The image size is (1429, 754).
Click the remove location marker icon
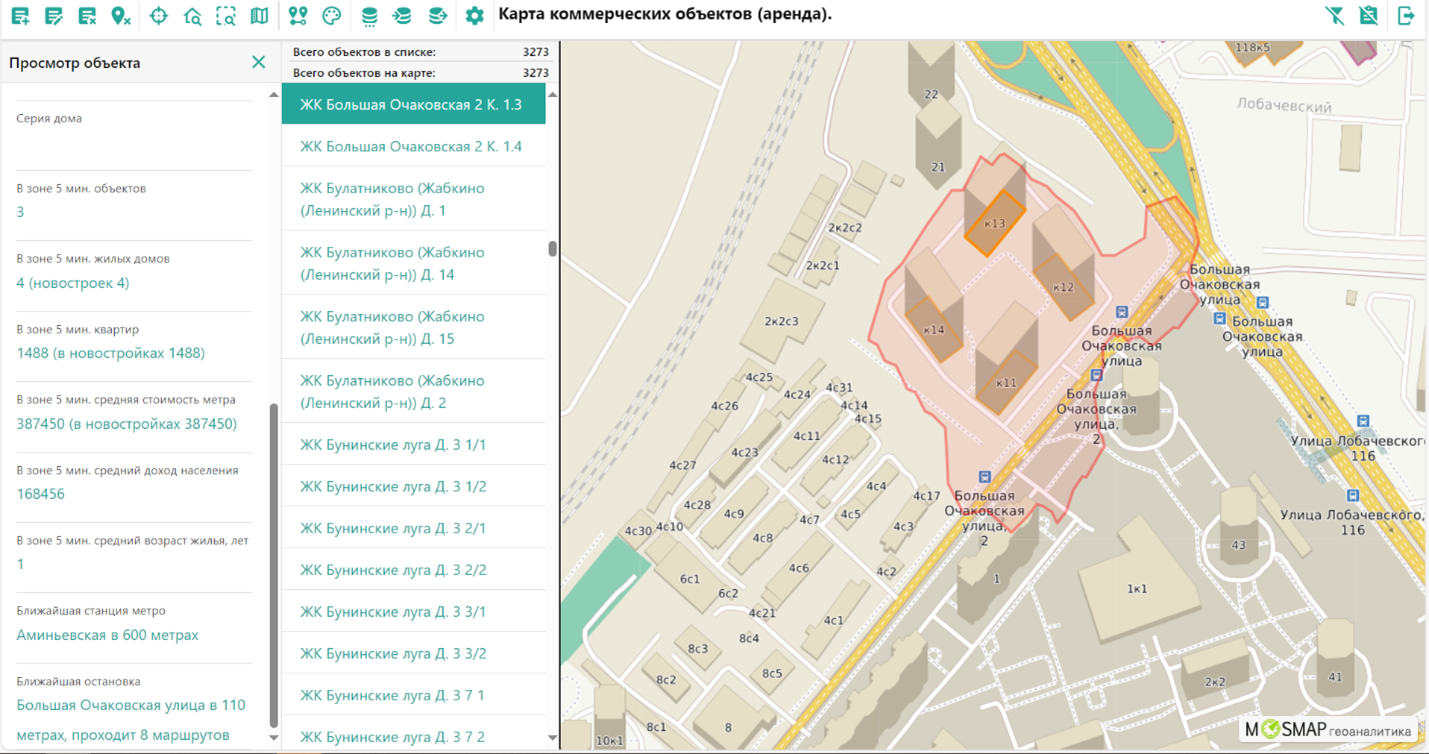coord(121,16)
